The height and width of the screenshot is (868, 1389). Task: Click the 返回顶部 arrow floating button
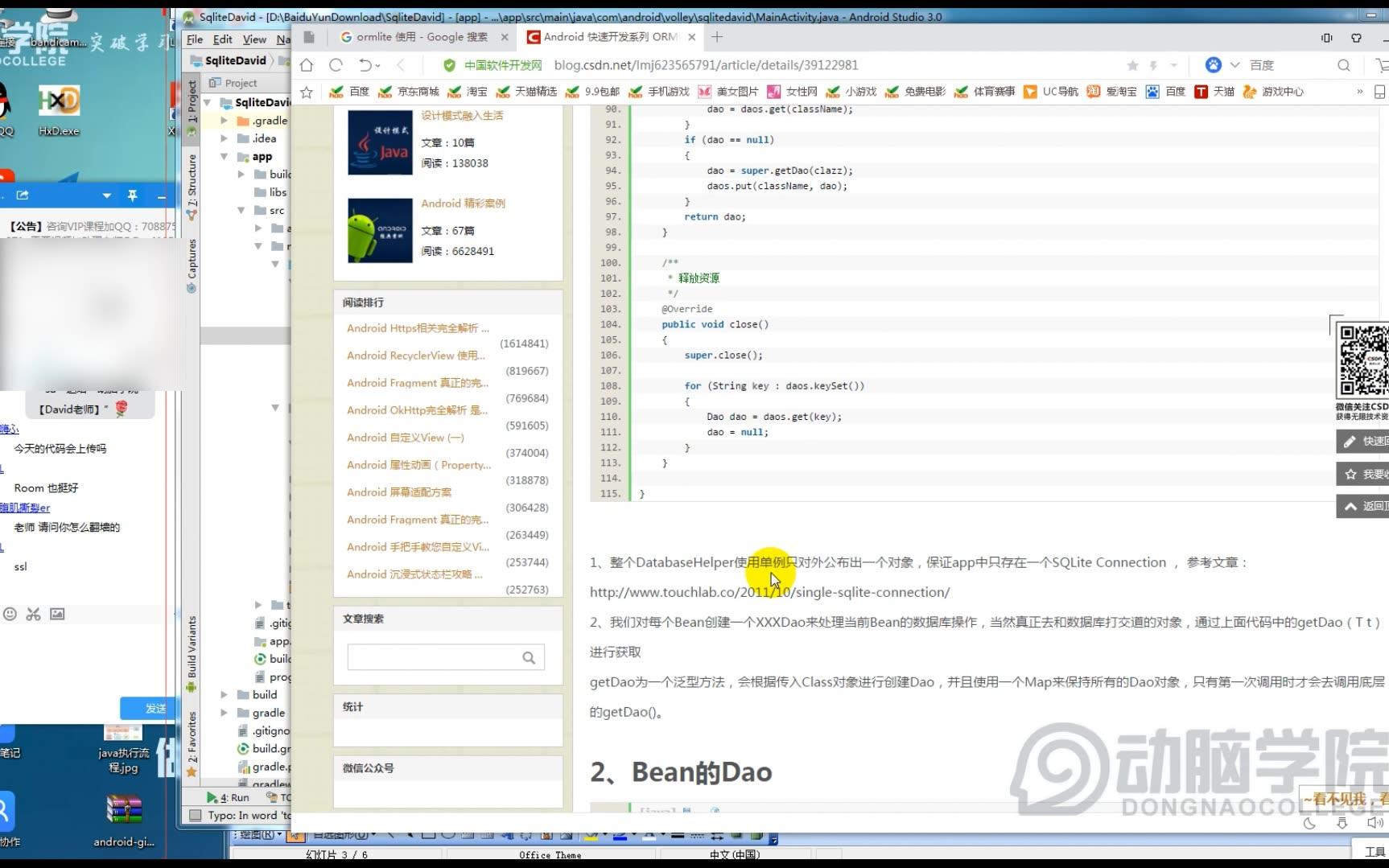tap(1362, 506)
